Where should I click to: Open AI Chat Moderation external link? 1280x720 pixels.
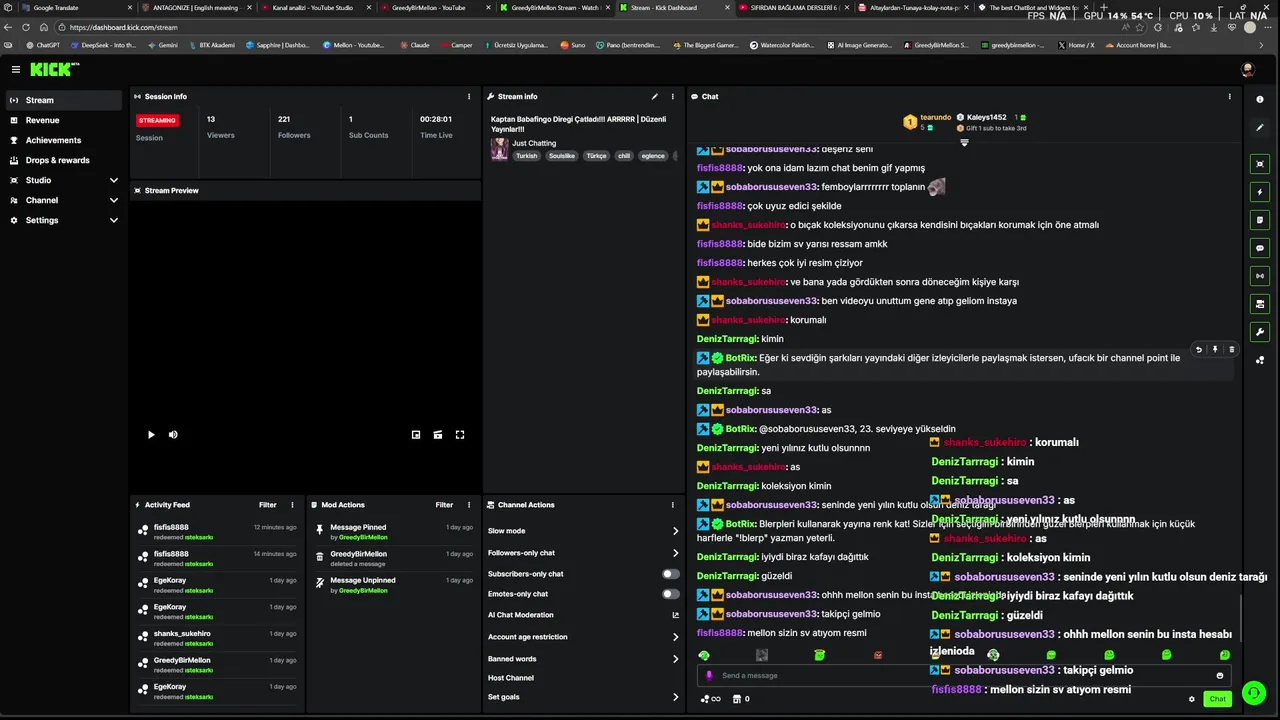[x=675, y=615]
